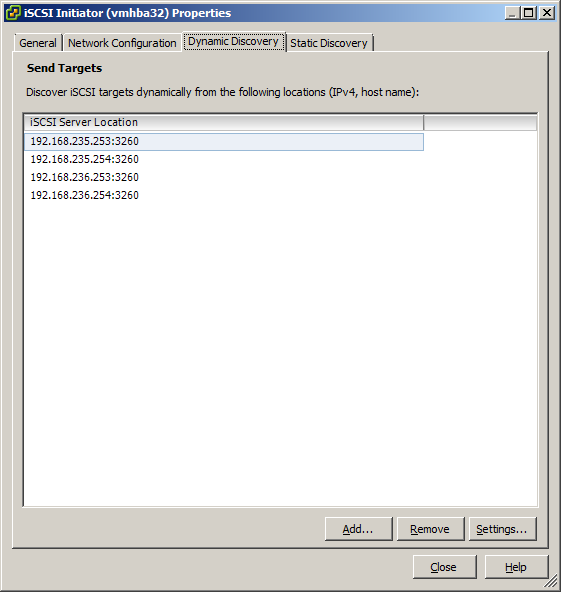
Task: Minimize the iSCSI Initiator Properties window
Action: [x=512, y=13]
